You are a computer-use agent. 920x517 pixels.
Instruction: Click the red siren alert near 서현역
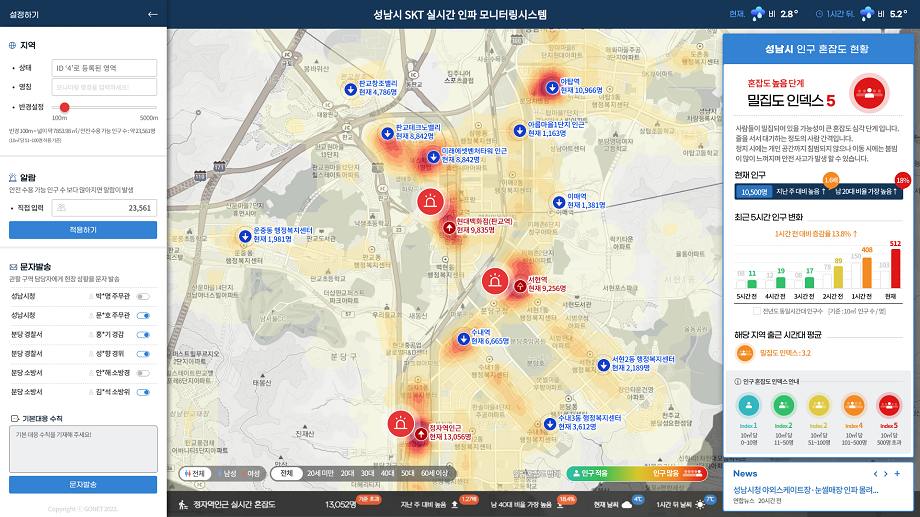coord(495,281)
